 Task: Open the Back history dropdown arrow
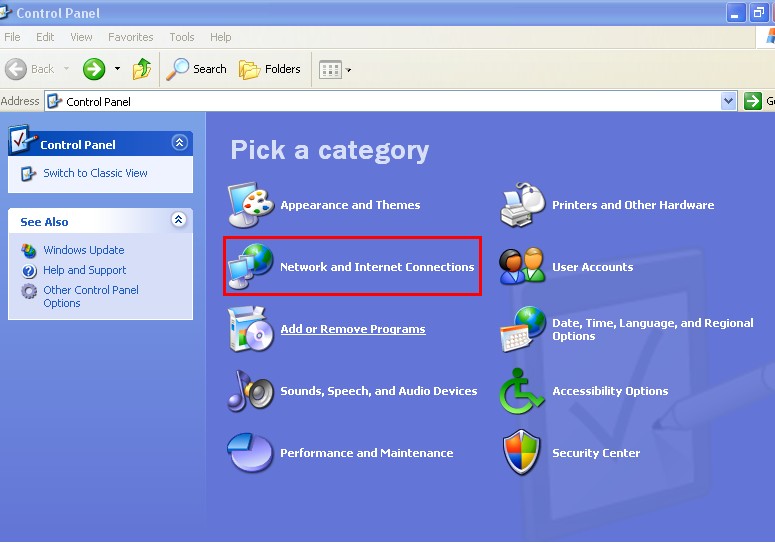click(x=66, y=69)
